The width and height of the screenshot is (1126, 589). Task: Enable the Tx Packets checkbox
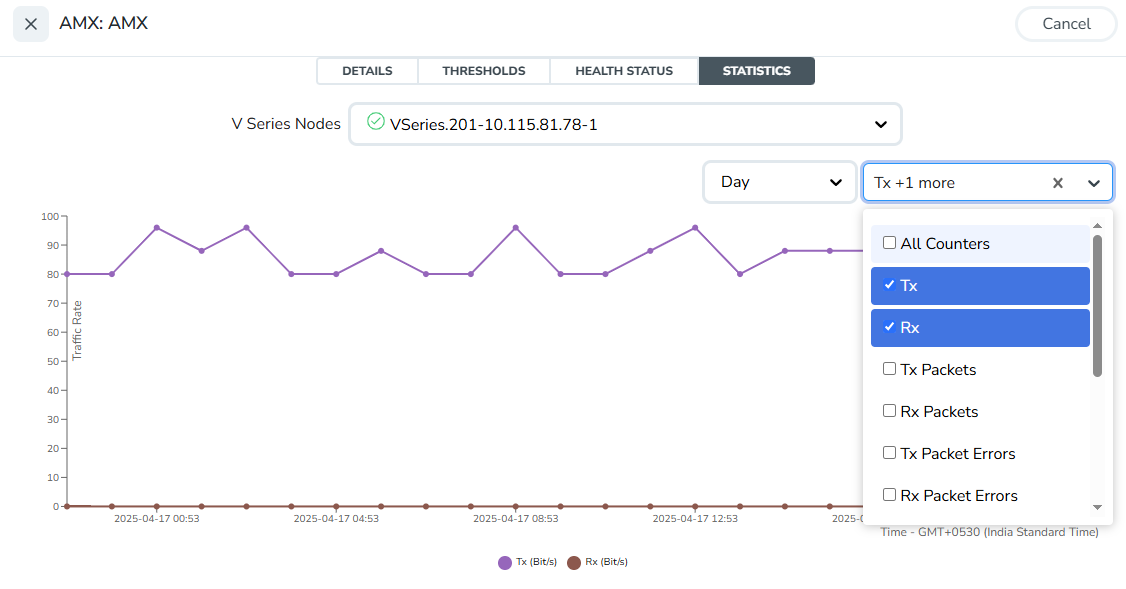coord(889,369)
